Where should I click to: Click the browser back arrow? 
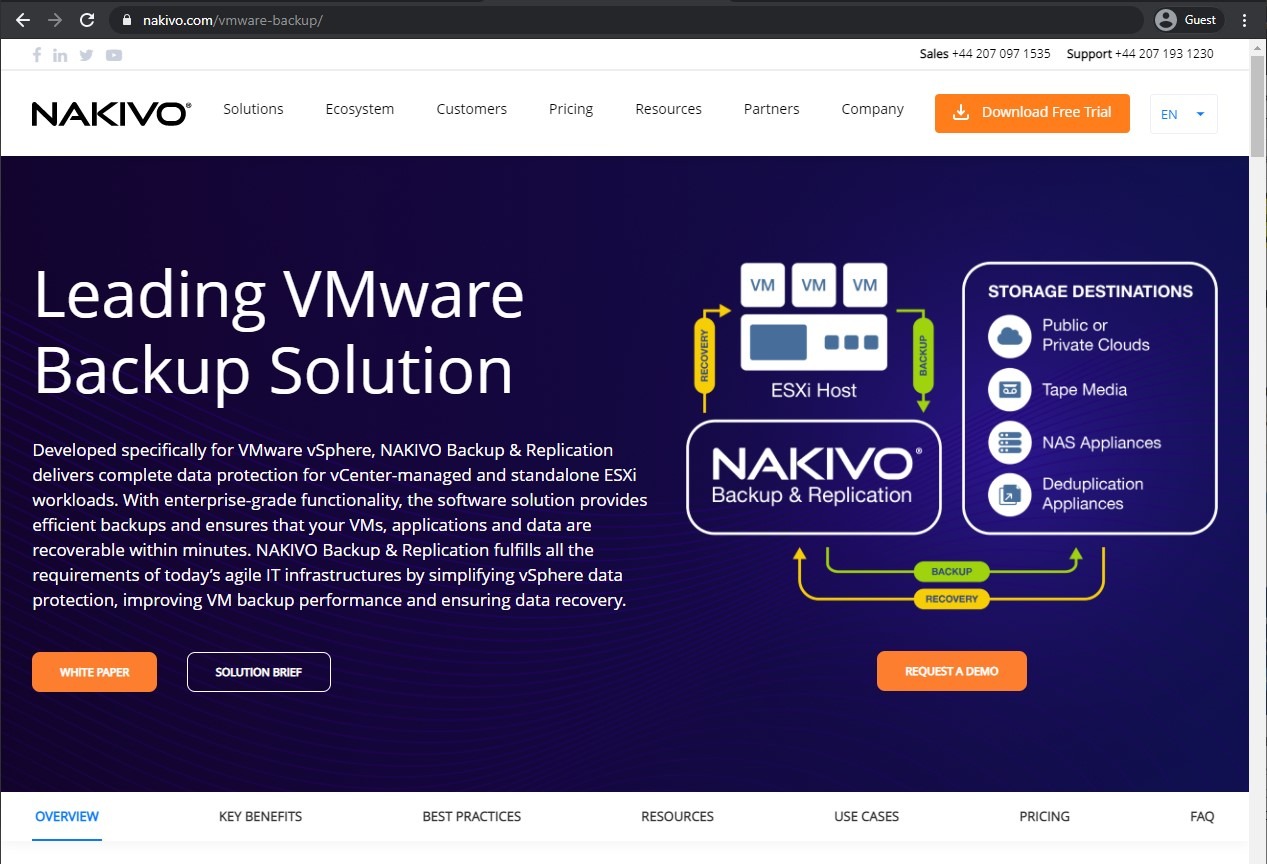coord(23,20)
